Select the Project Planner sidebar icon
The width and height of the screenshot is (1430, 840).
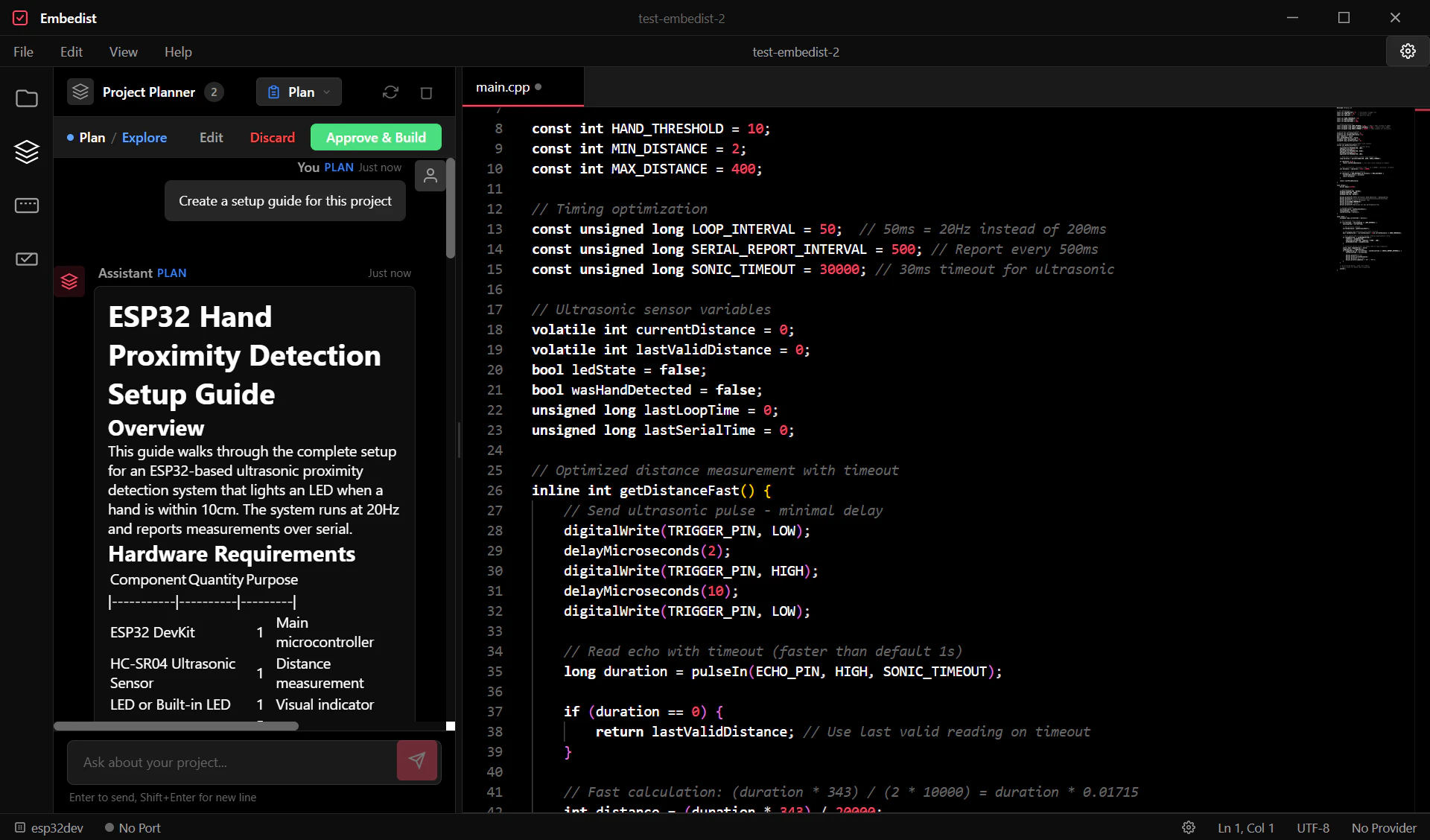click(27, 152)
